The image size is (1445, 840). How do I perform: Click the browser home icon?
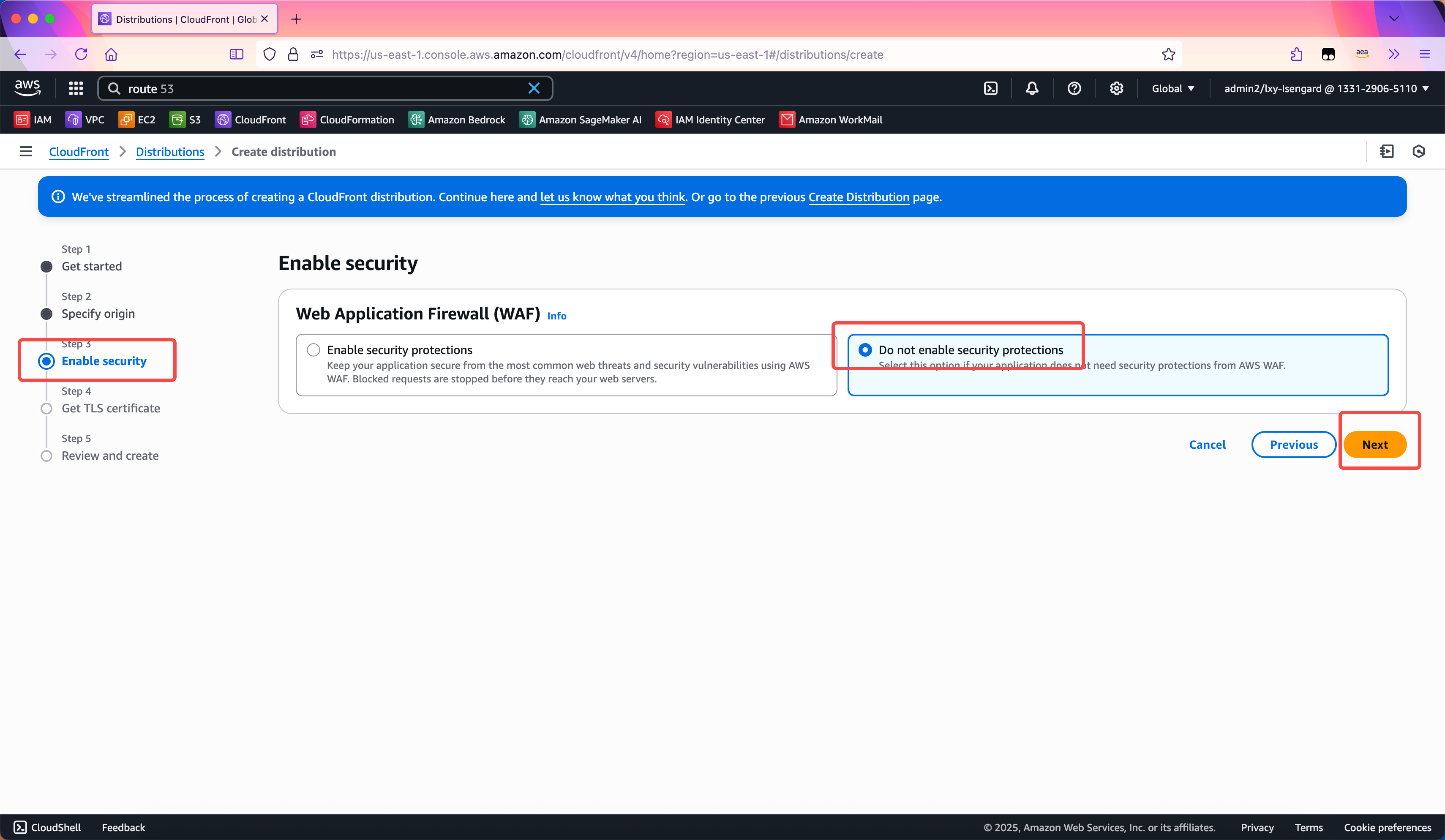pyautogui.click(x=111, y=55)
